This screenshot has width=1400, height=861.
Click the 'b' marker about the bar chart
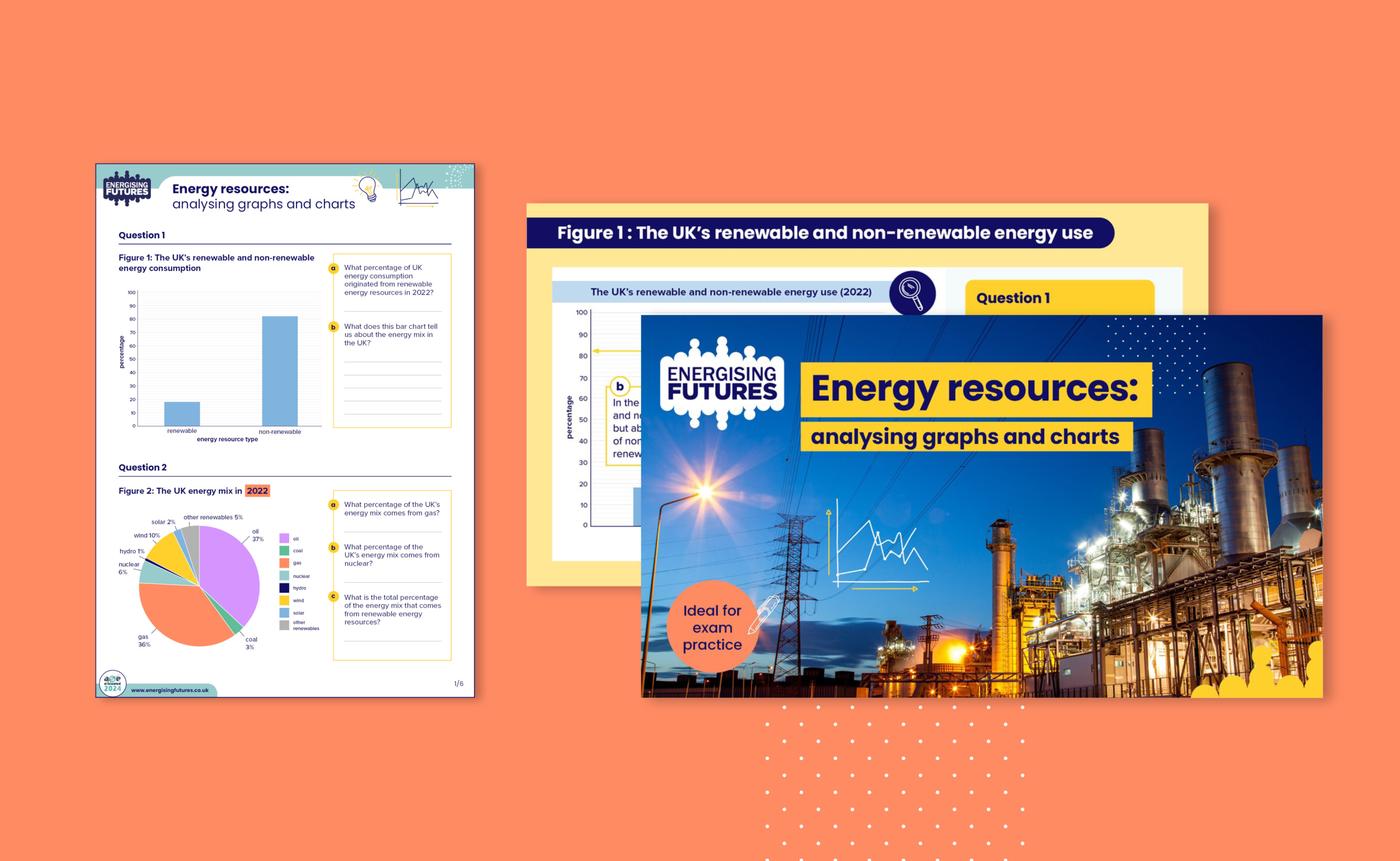334,327
